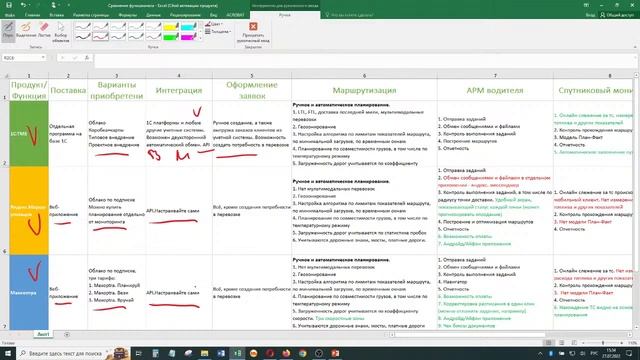Open the Формулы ribbon tab

[x=127, y=15]
